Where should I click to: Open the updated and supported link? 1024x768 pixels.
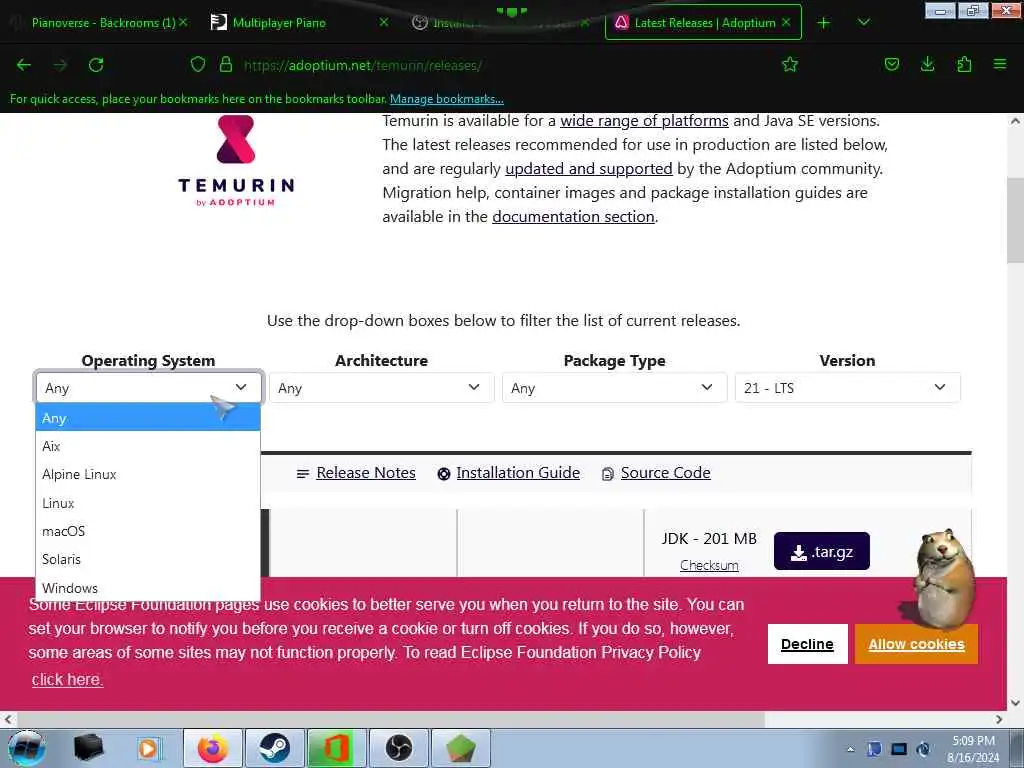click(588, 168)
